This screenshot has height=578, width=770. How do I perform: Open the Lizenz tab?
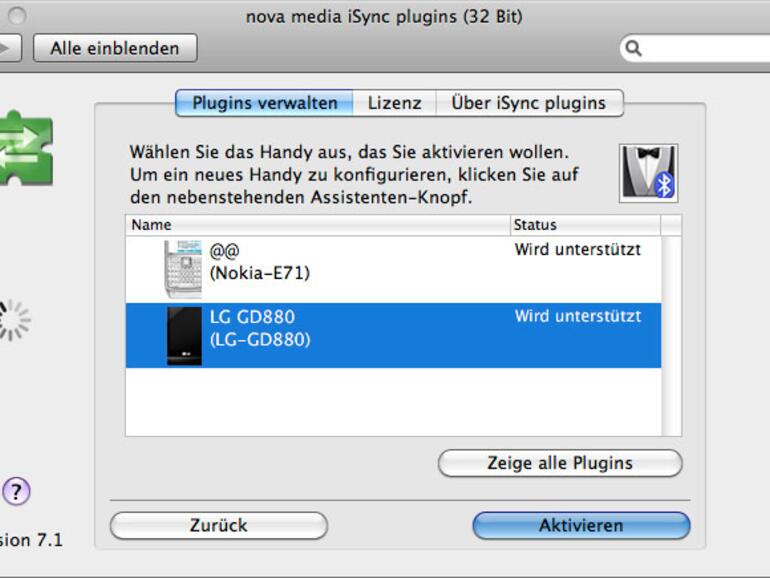tap(394, 103)
